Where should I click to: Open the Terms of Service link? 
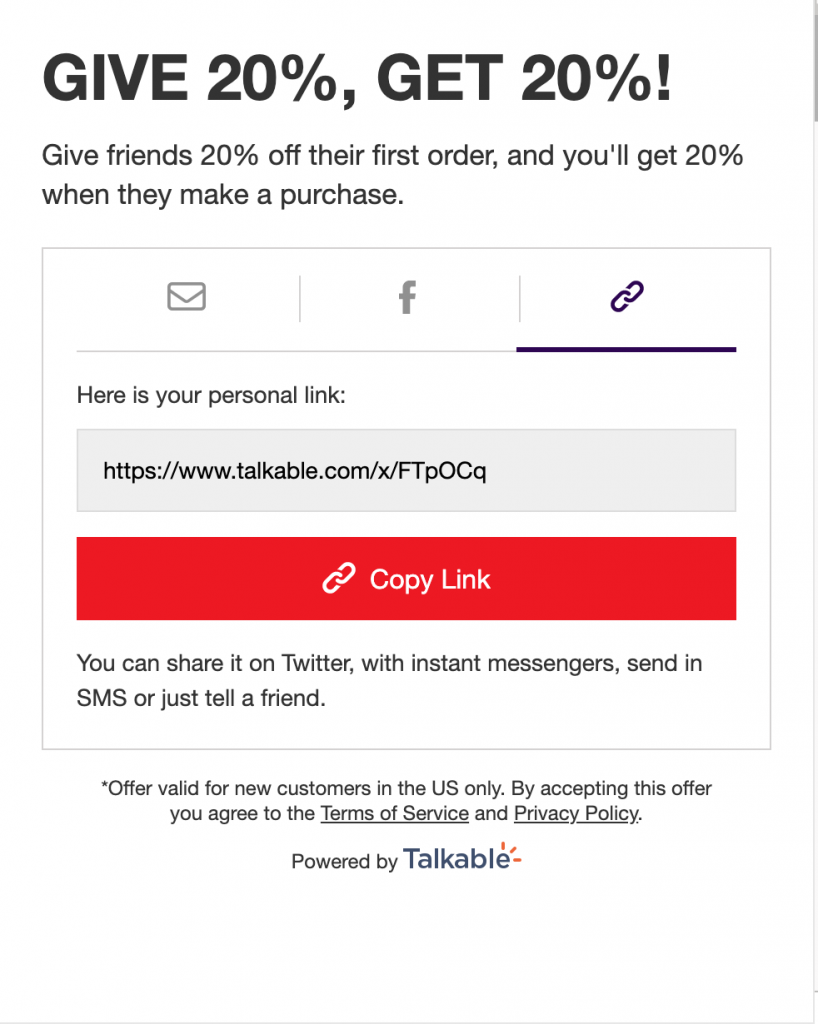tap(394, 813)
